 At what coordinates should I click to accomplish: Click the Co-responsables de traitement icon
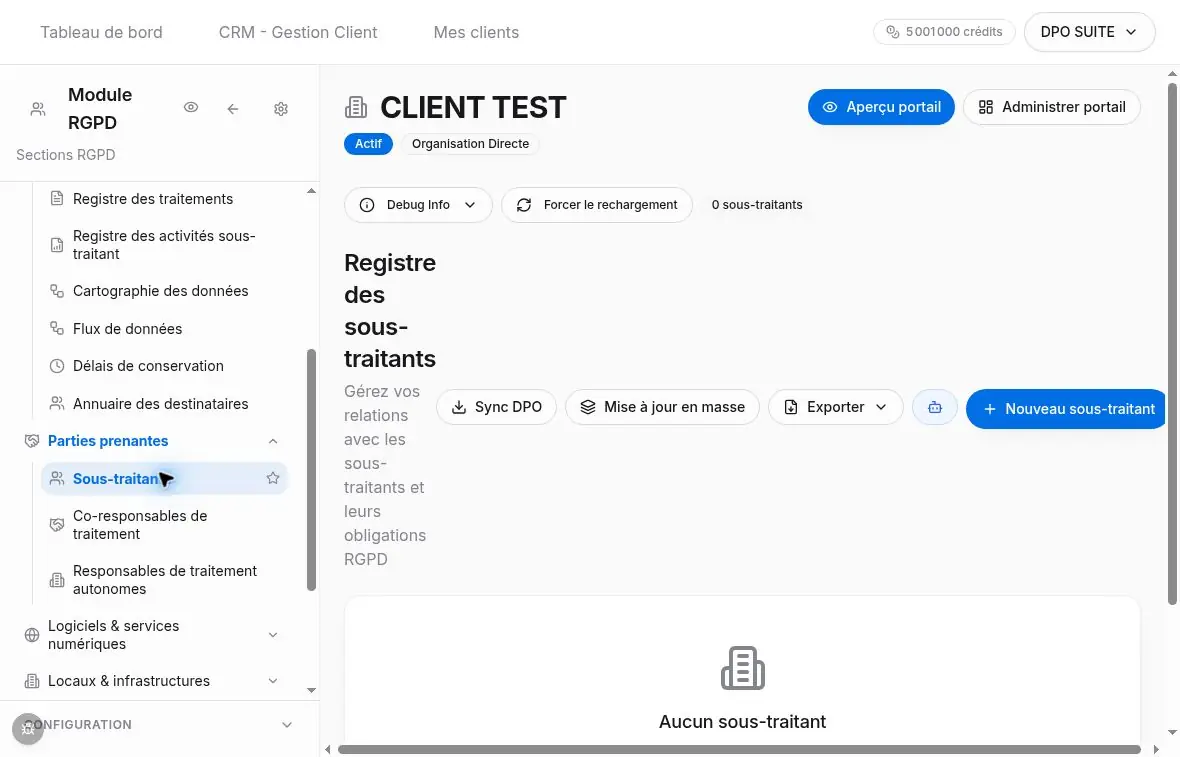(56, 524)
